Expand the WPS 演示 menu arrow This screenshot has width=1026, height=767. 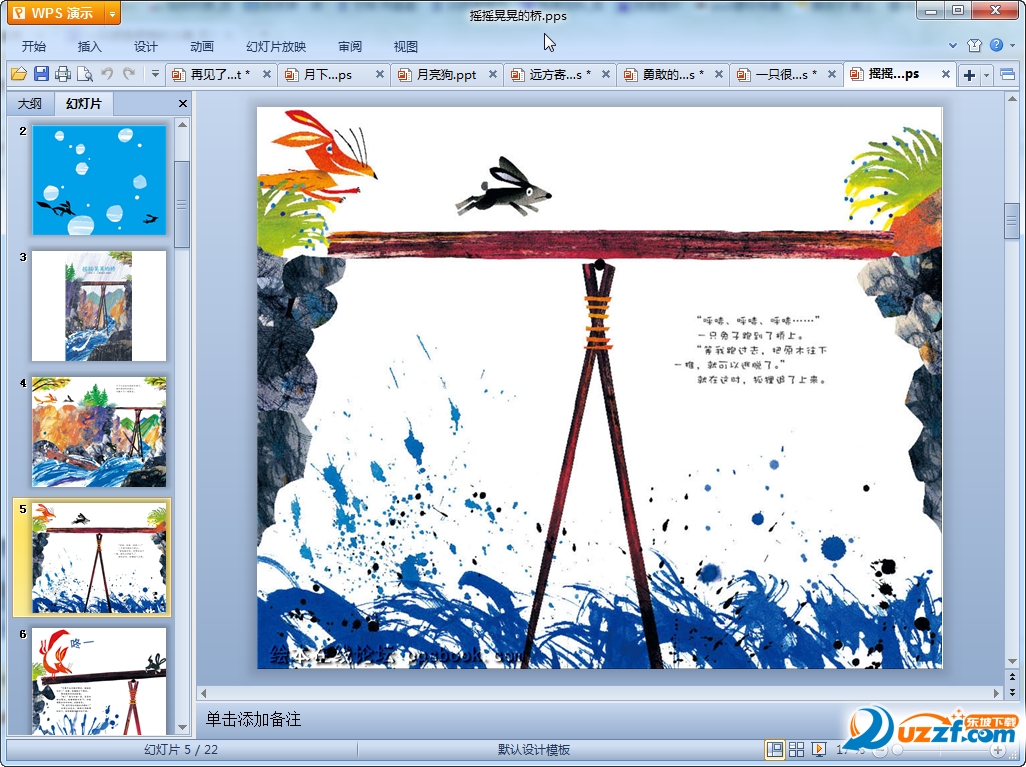pos(113,13)
